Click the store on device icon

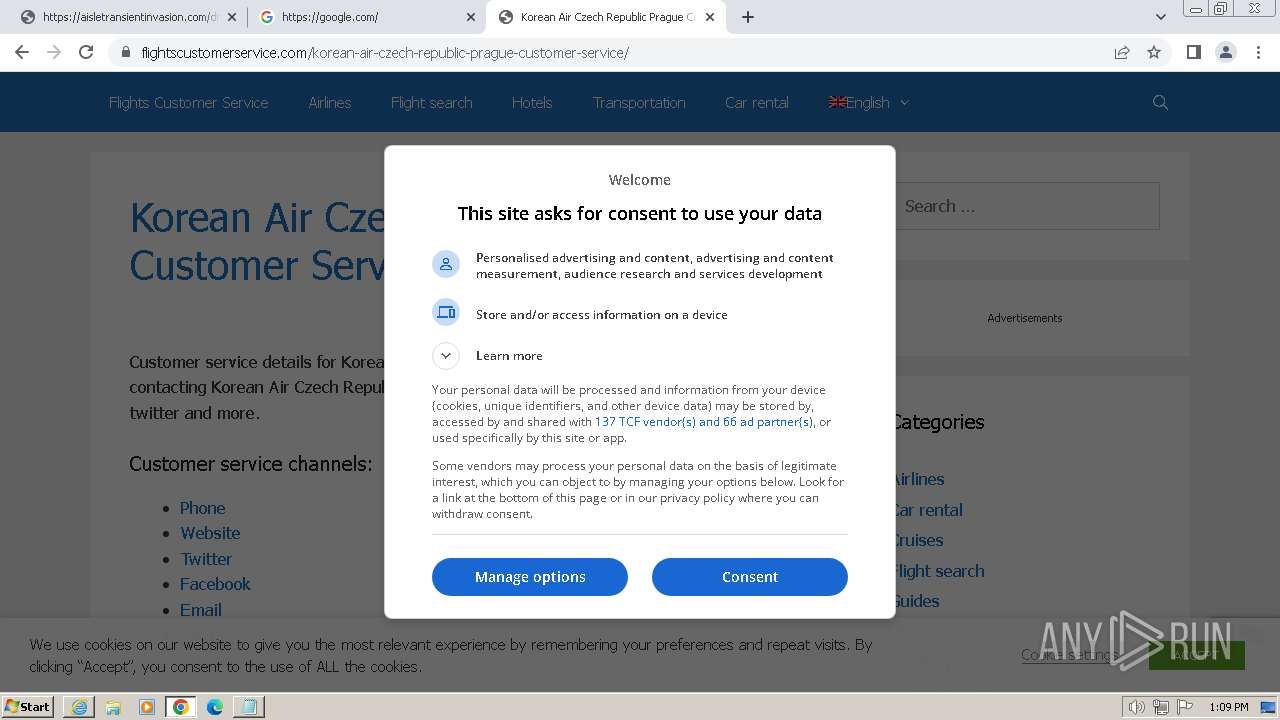point(446,313)
